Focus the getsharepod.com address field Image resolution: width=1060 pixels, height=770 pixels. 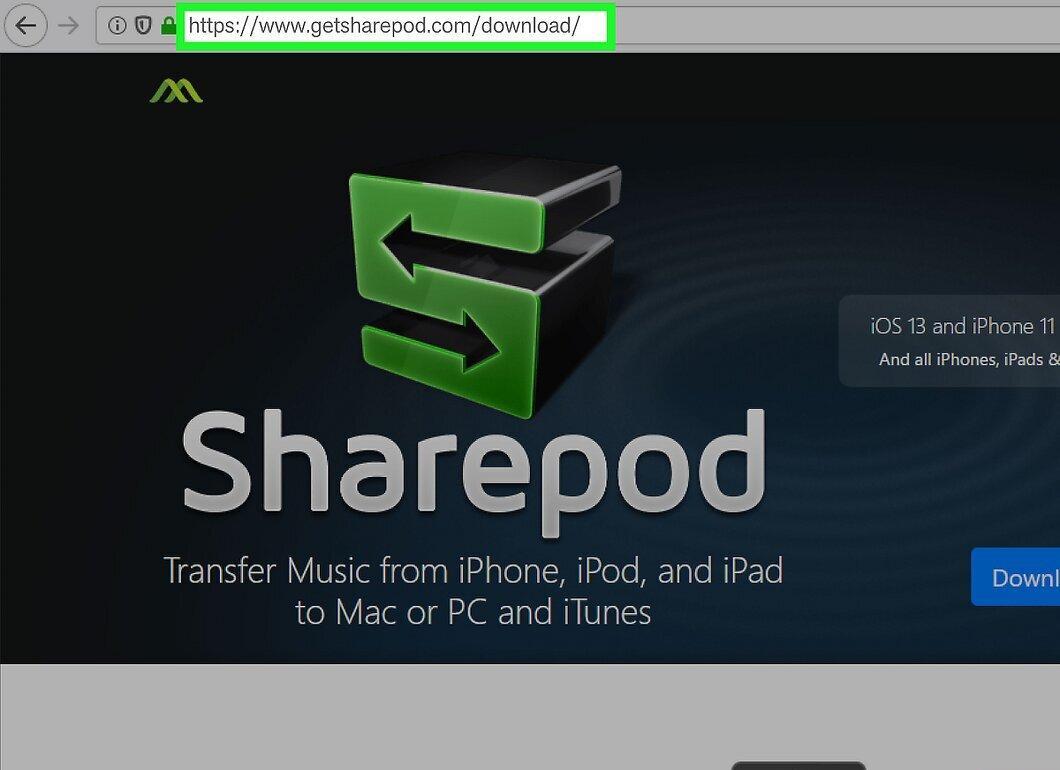[x=396, y=26]
